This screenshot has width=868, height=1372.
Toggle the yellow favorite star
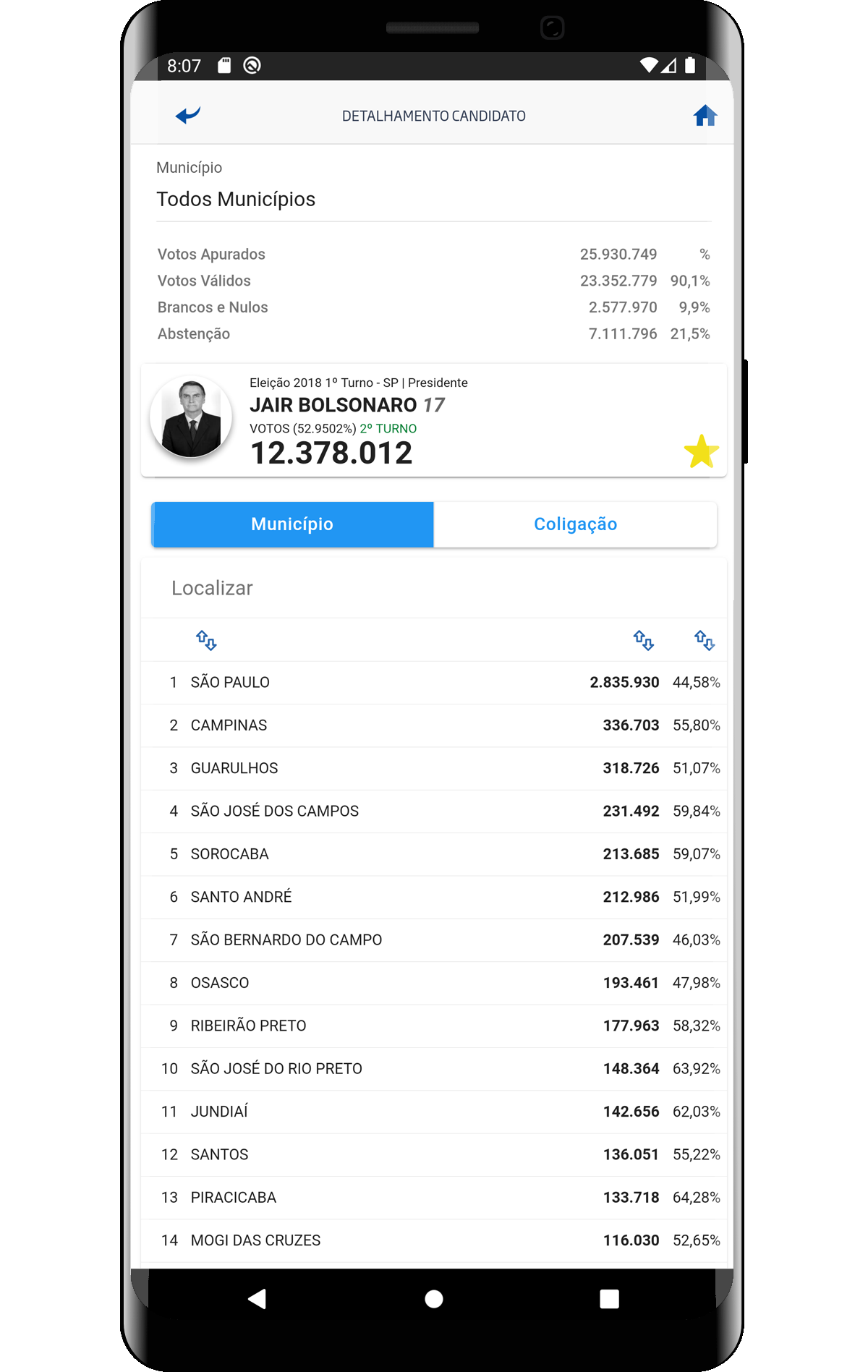click(x=701, y=451)
